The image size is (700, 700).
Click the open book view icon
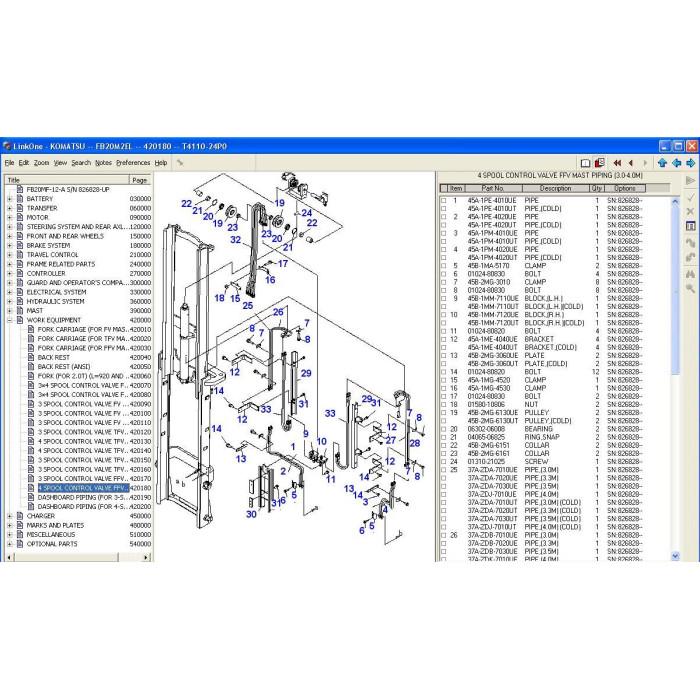(585, 163)
